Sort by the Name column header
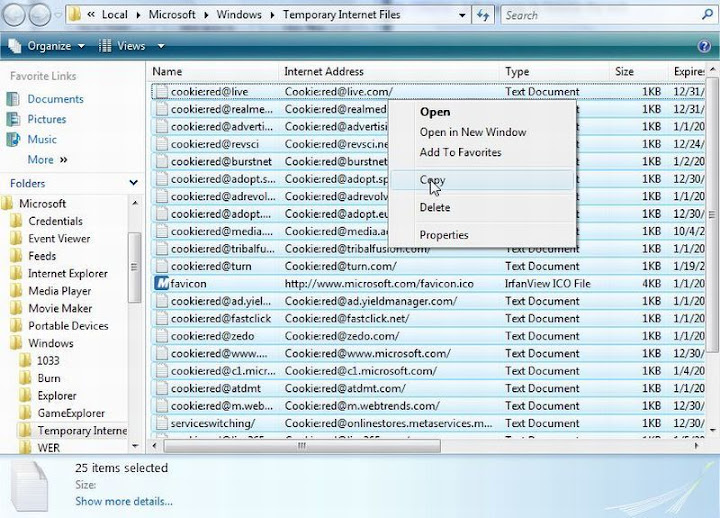This screenshot has width=720, height=518. [214, 72]
